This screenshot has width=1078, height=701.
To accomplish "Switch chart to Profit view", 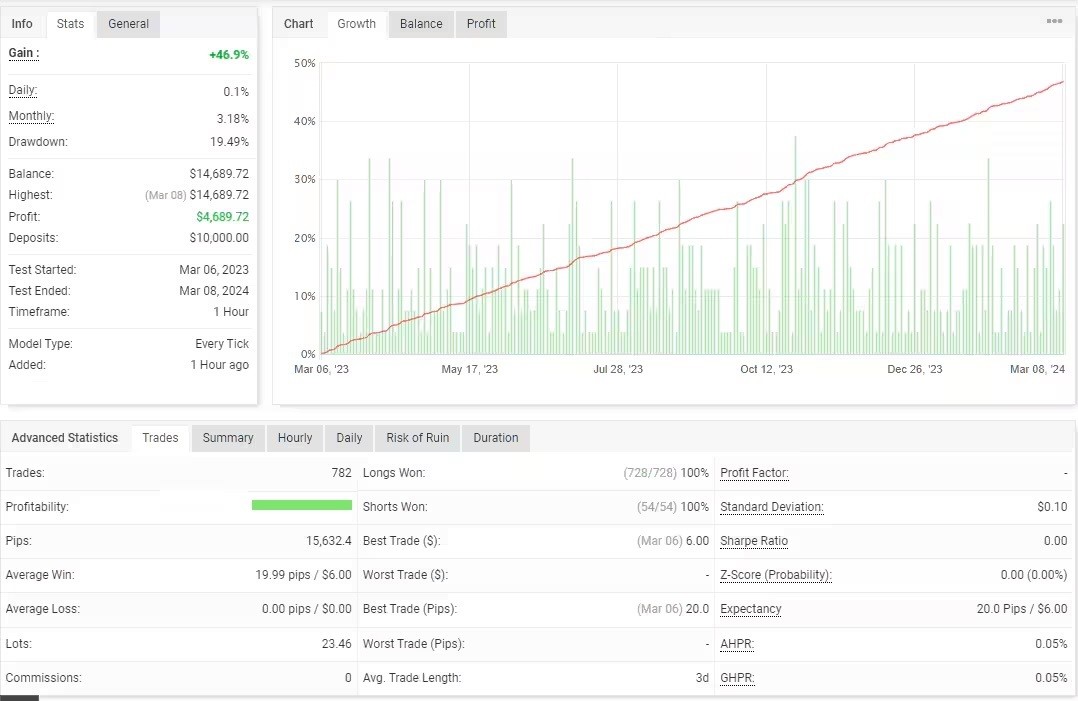I will (481, 24).
